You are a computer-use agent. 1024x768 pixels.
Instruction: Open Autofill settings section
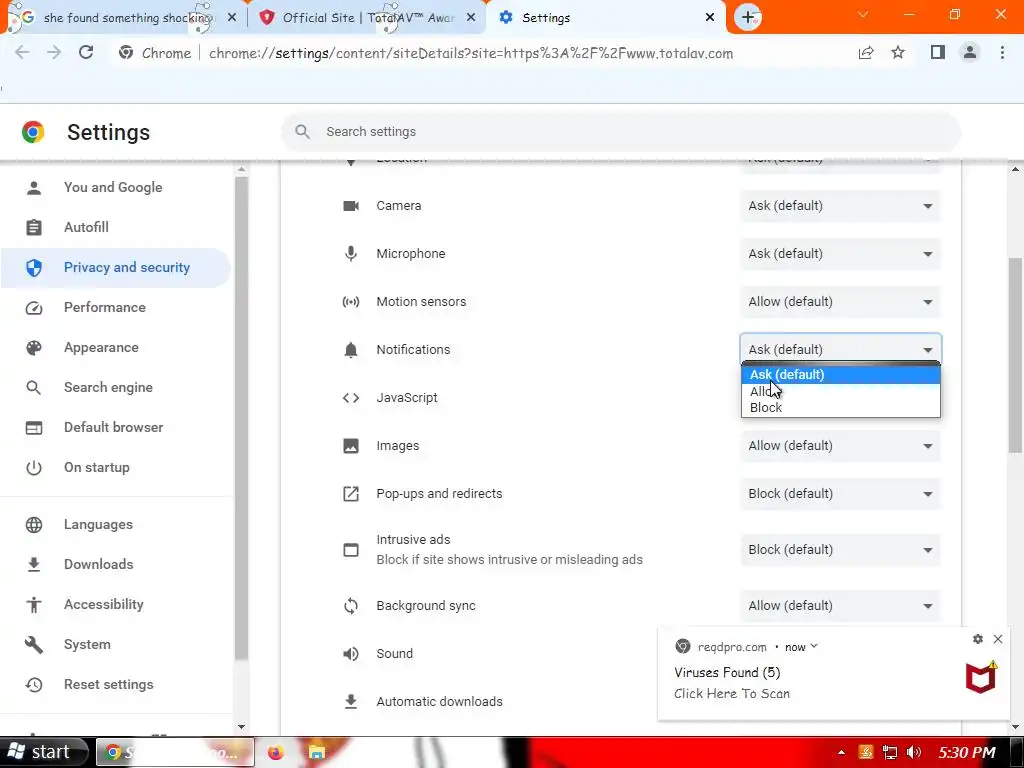click(86, 227)
